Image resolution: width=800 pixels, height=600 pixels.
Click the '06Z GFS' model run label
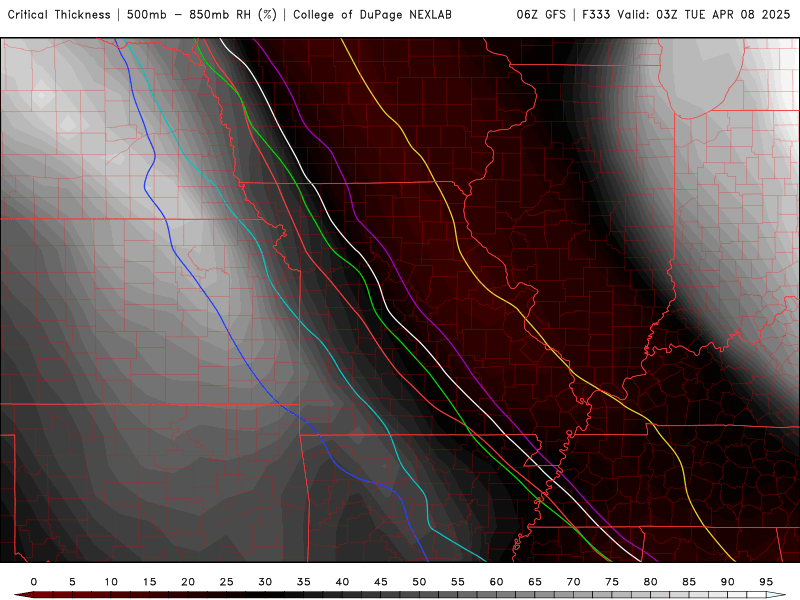tap(541, 15)
